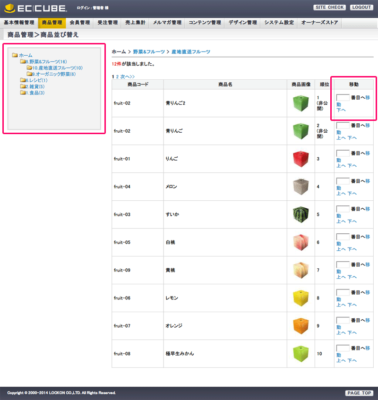The image size is (378, 400).
Task: Click 下へ for the りんご row
Action: point(352,166)
